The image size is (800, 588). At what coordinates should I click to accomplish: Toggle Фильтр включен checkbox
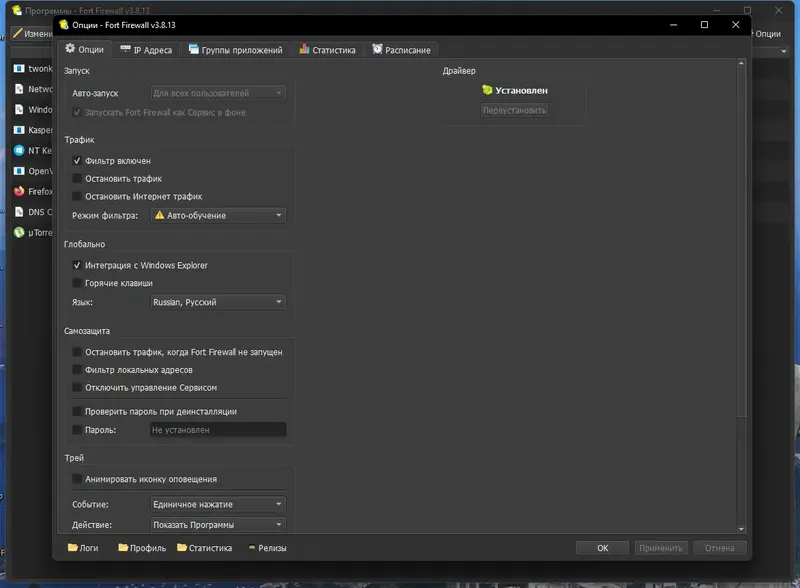tap(77, 160)
